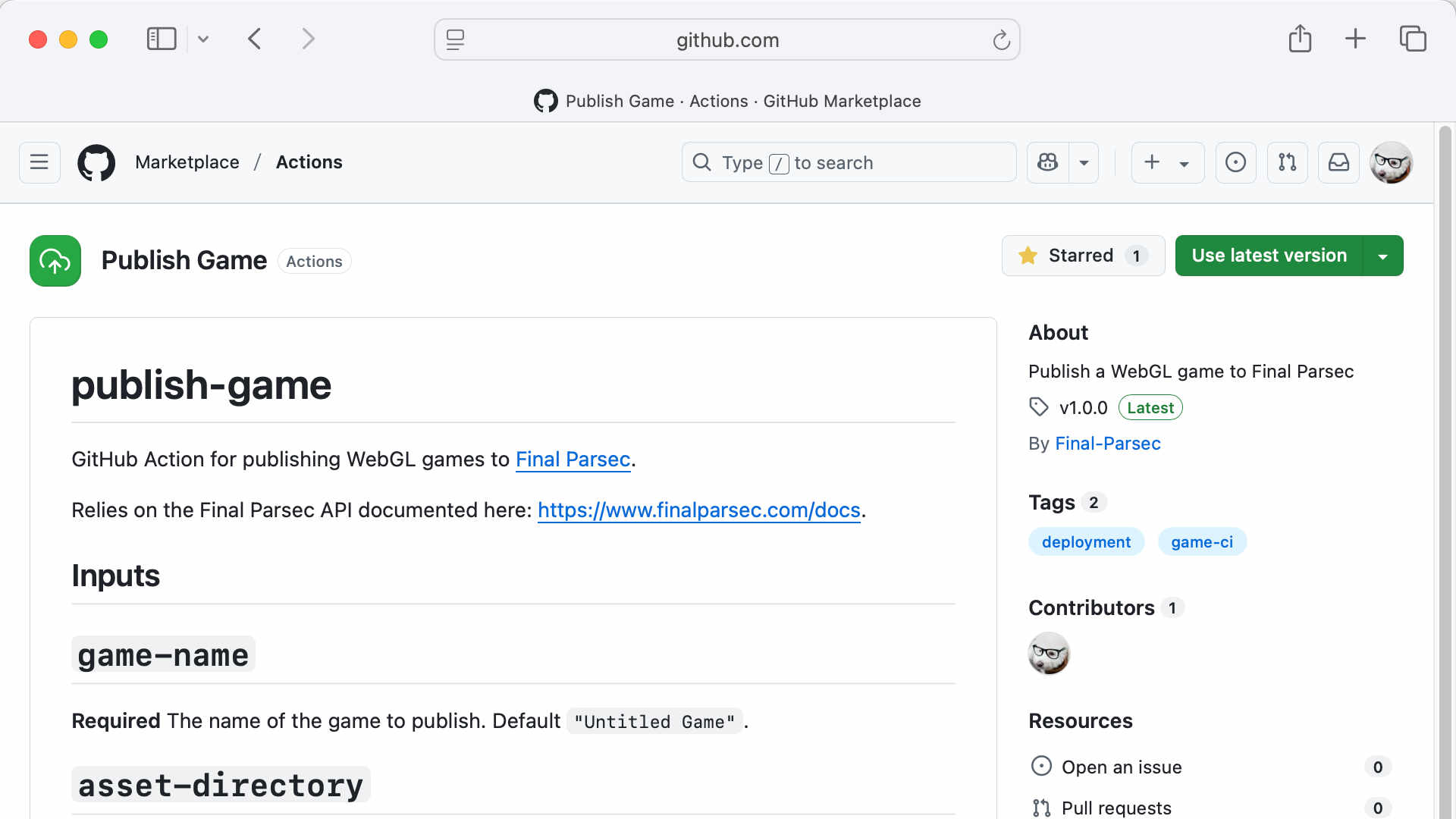Click the green Publish Game action icon
The height and width of the screenshot is (819, 1456).
click(55, 261)
